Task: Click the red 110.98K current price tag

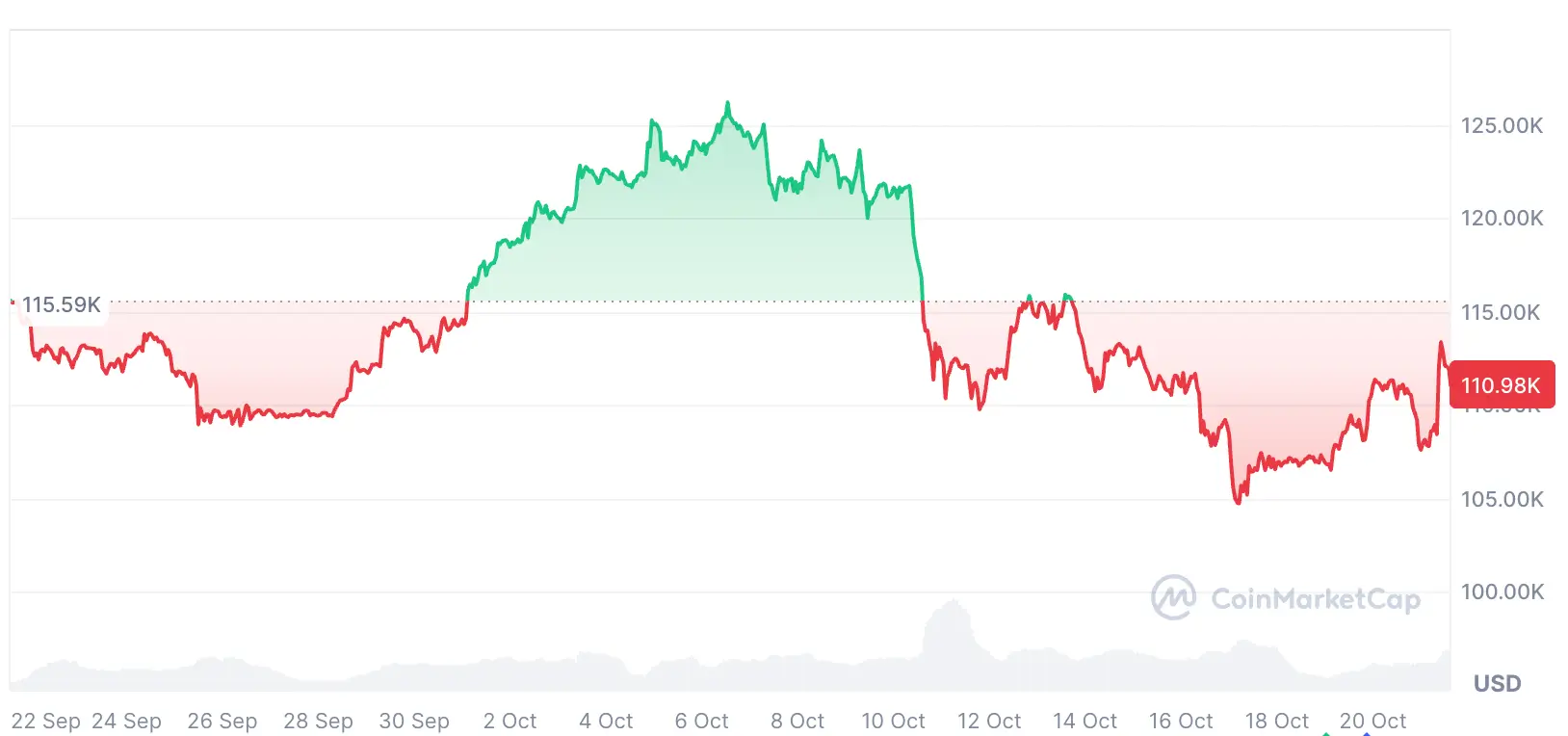Action: tap(1501, 385)
